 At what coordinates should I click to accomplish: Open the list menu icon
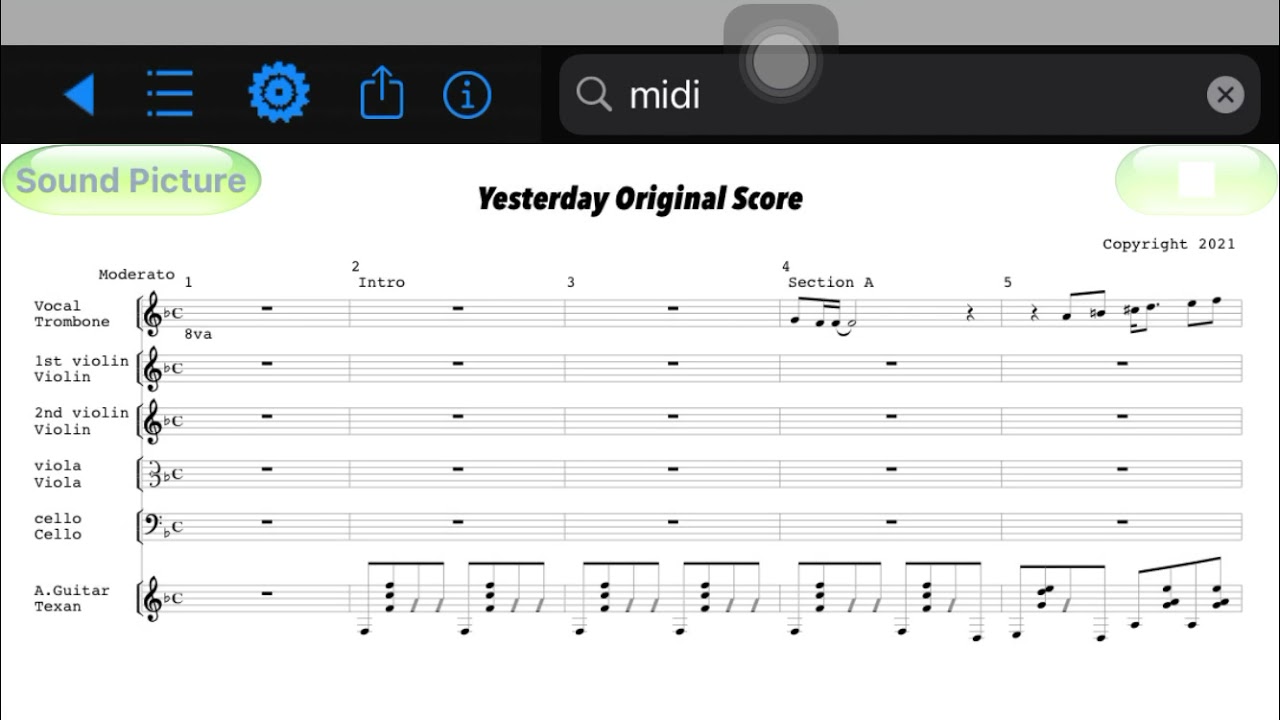pos(170,94)
